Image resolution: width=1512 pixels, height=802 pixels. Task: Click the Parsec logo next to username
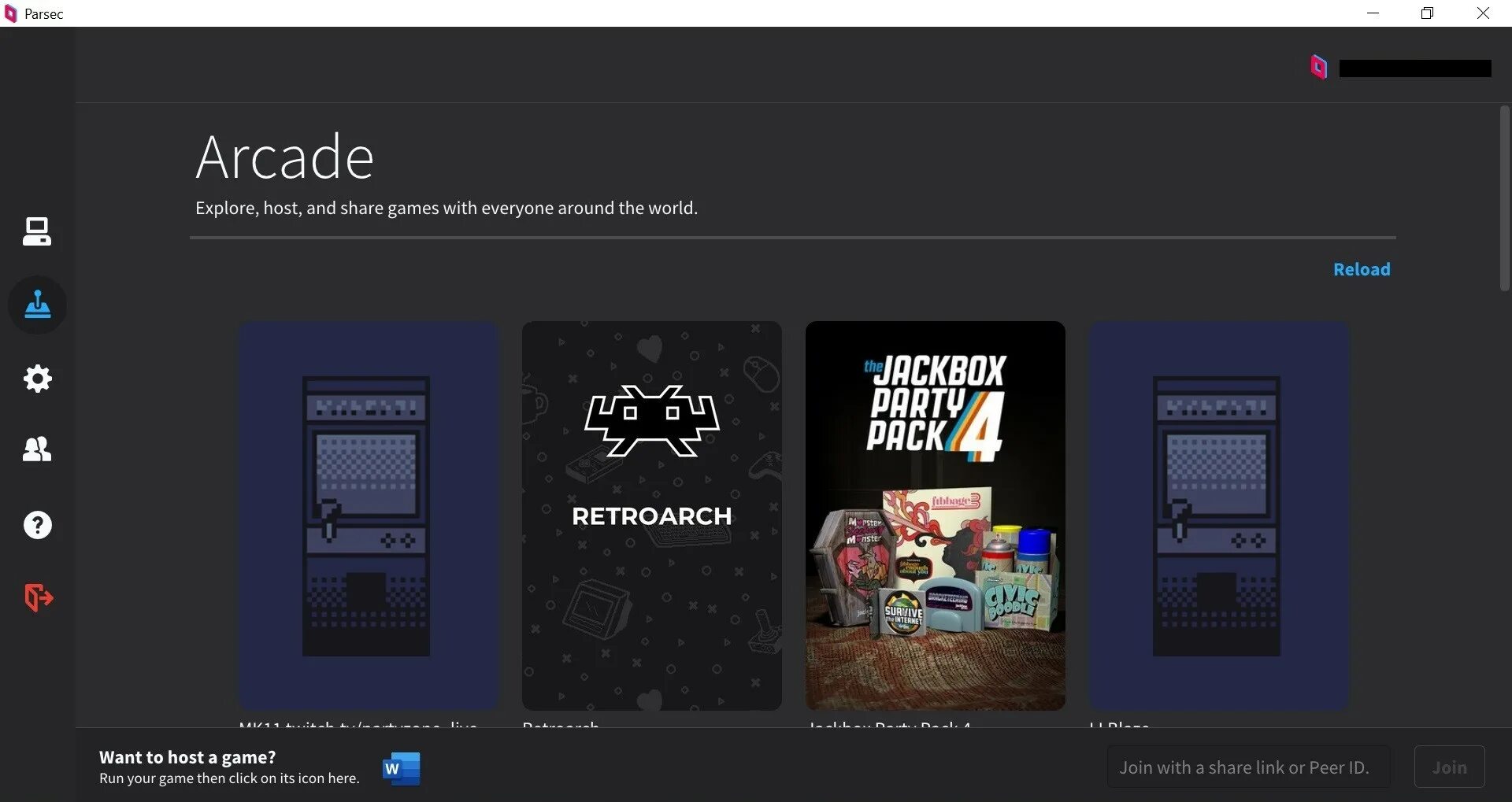pyautogui.click(x=1319, y=68)
